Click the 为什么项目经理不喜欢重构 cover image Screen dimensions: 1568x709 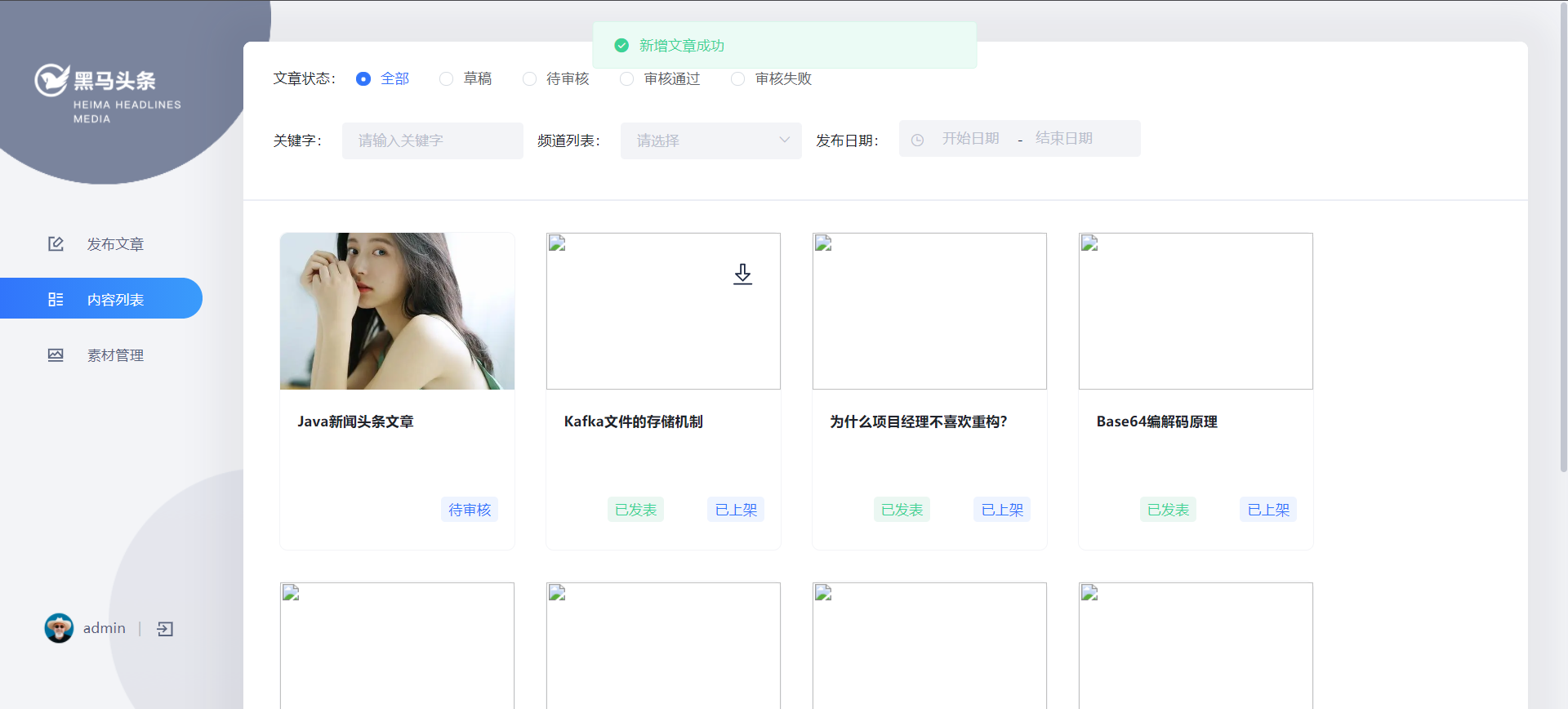click(x=929, y=311)
